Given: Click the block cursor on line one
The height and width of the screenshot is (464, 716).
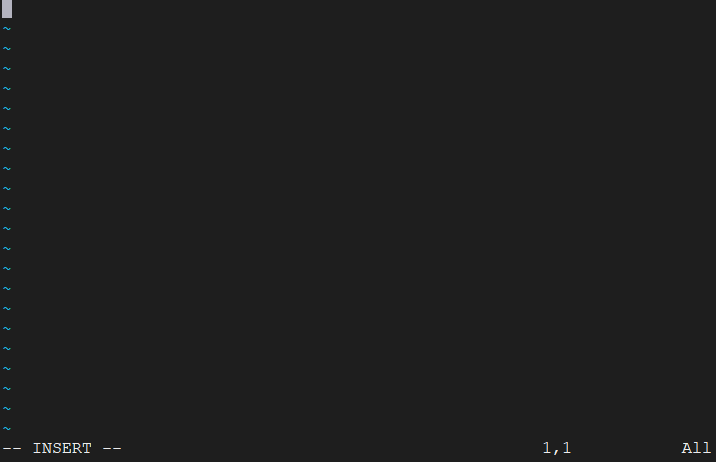Looking at the screenshot, I should coord(7,9).
